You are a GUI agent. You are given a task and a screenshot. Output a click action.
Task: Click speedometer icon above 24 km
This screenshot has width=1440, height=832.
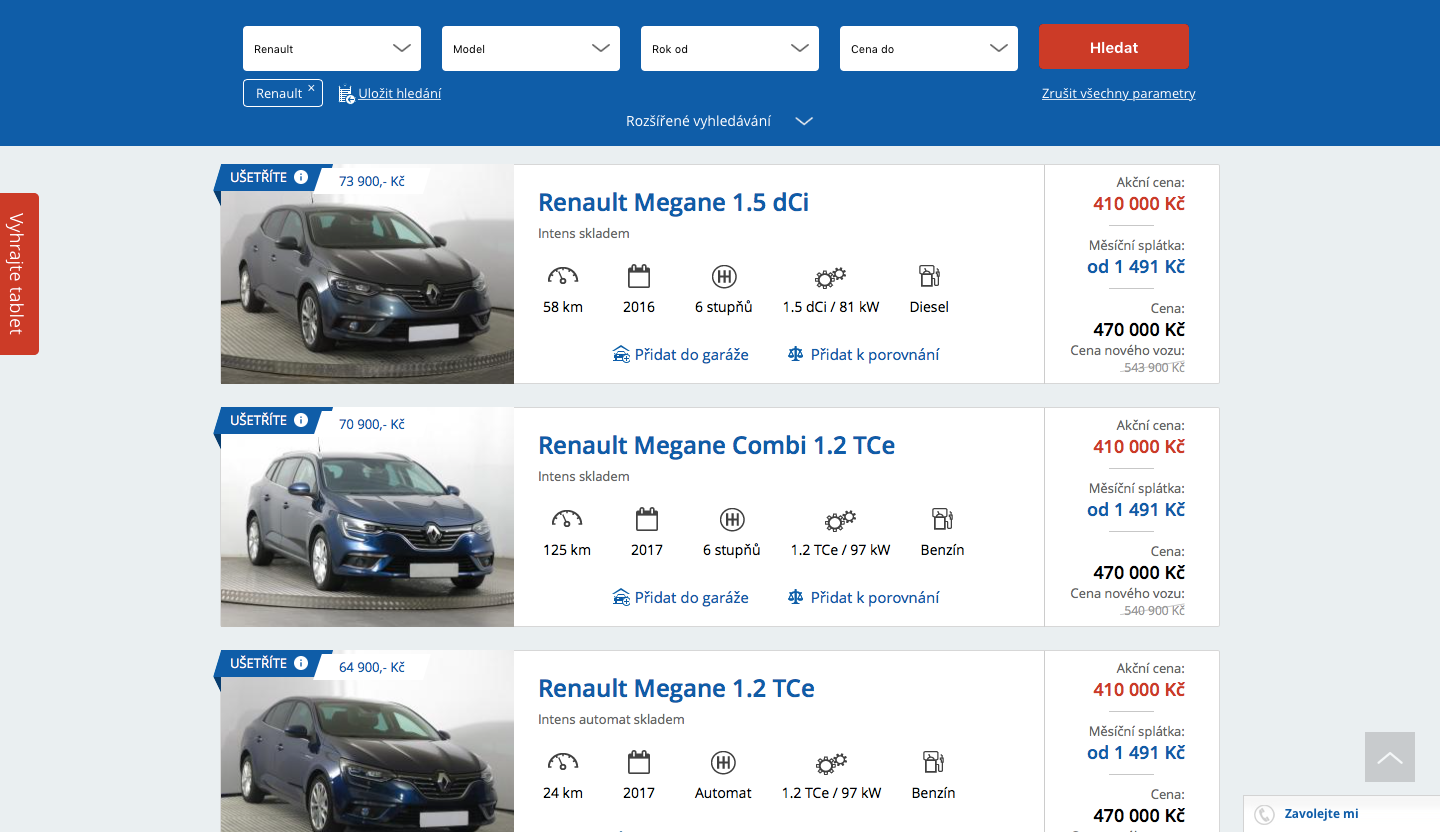tap(563, 762)
